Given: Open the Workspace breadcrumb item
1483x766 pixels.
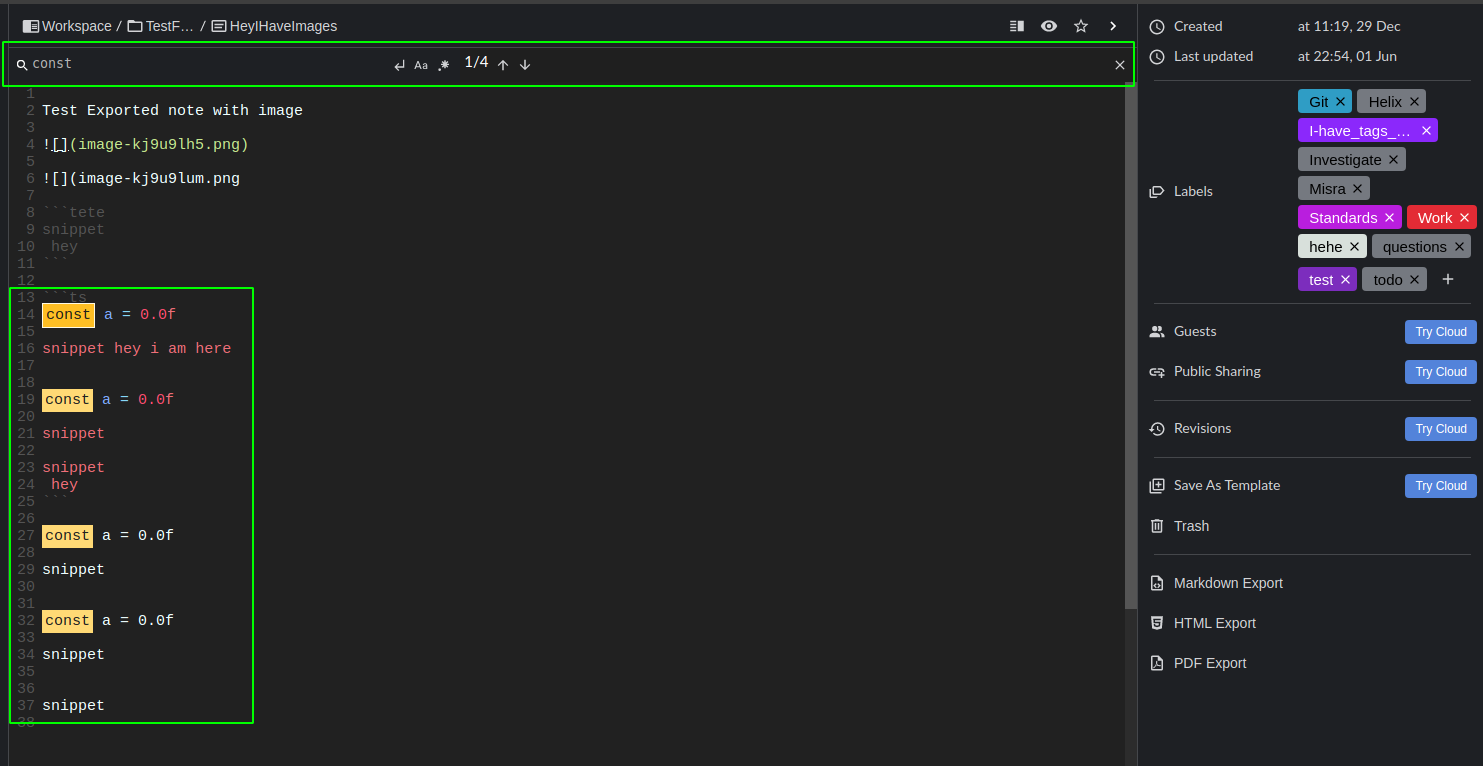Looking at the screenshot, I should (74, 26).
